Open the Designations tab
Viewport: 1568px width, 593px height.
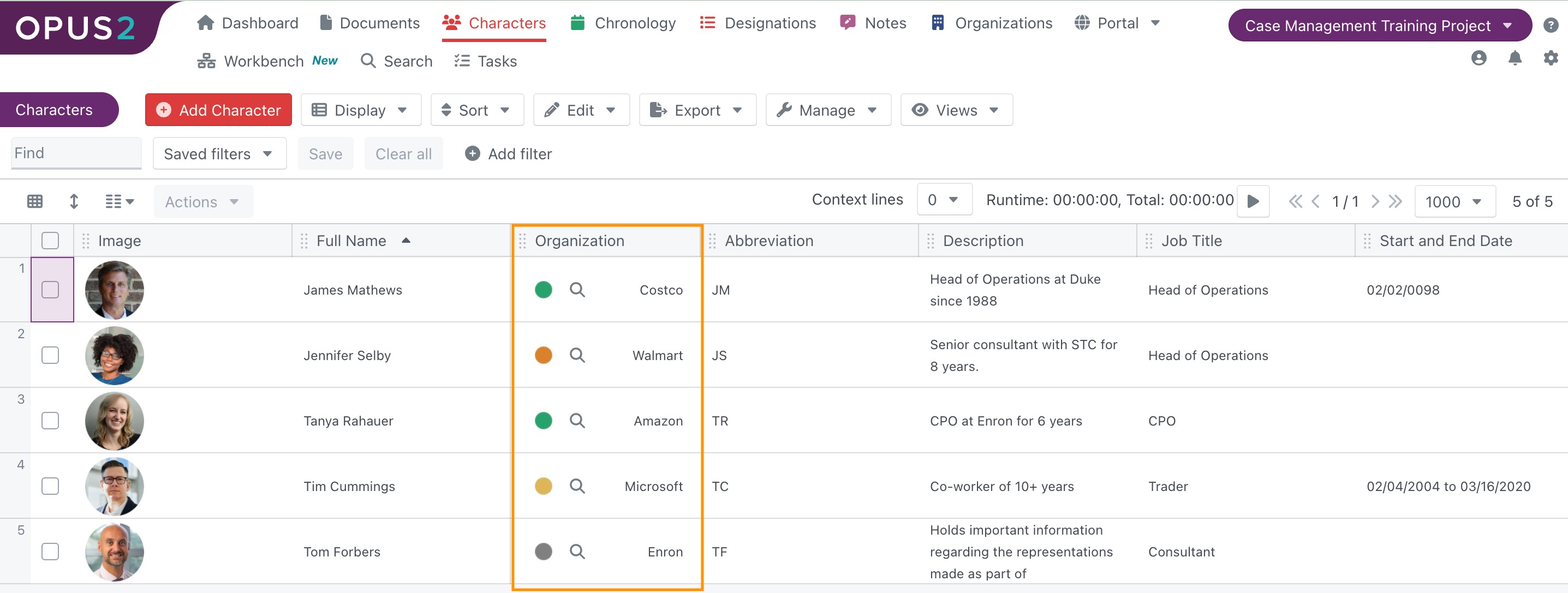tap(758, 23)
